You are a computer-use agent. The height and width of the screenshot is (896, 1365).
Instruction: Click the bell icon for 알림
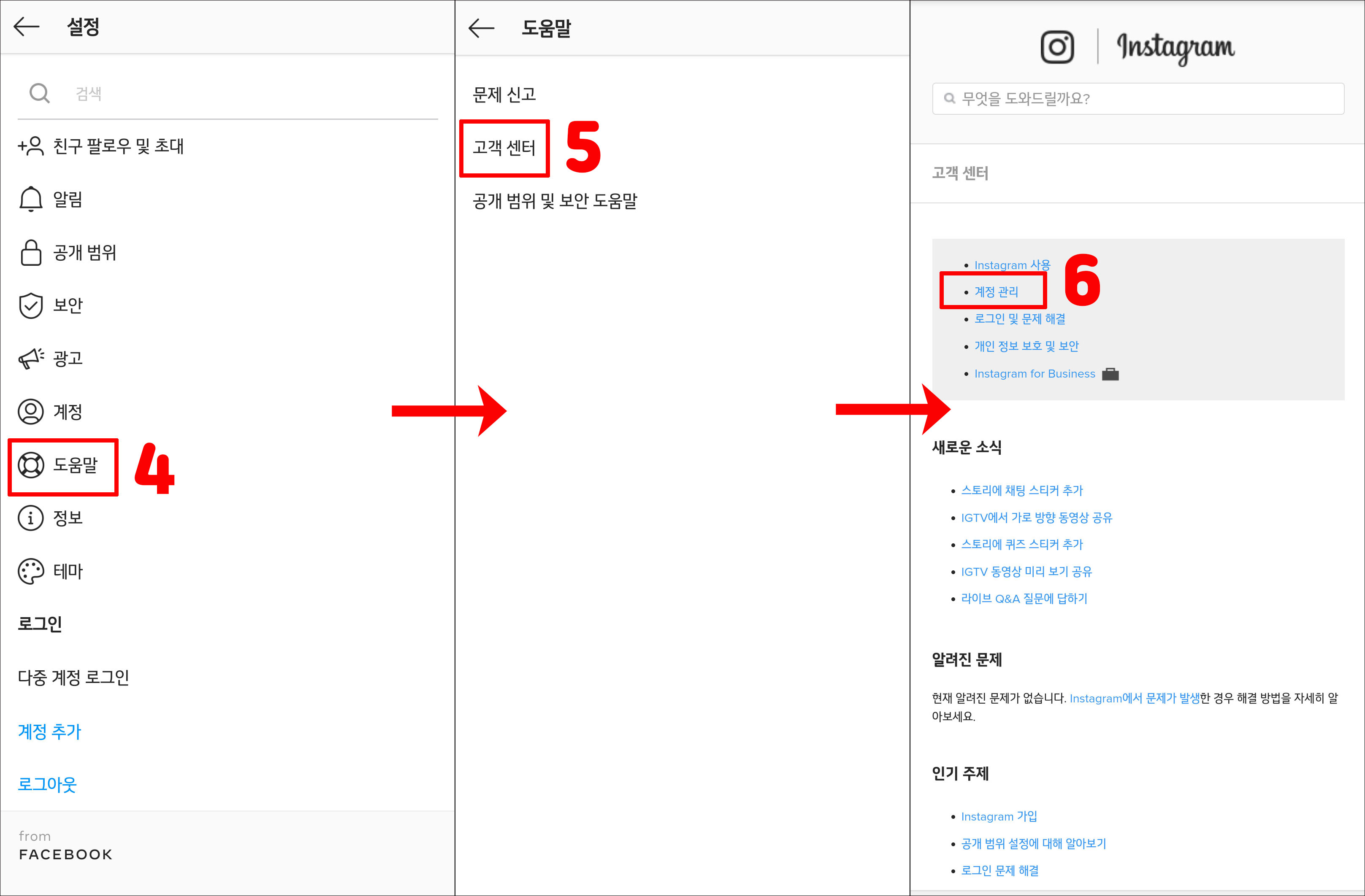coord(31,200)
